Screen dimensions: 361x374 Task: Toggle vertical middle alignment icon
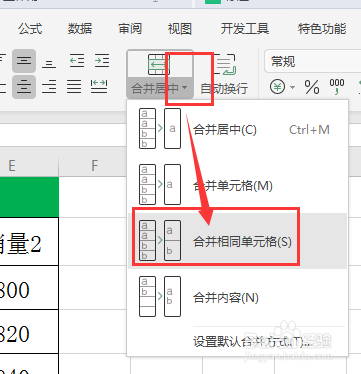tap(24, 61)
